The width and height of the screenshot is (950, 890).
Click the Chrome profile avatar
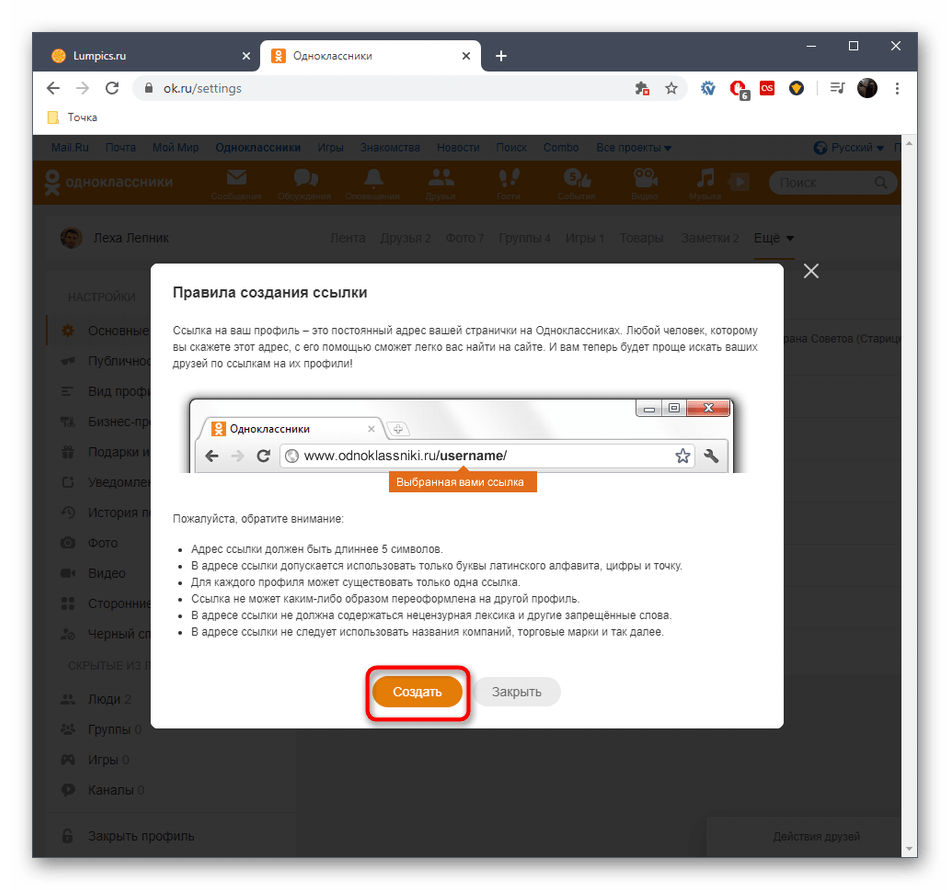tap(867, 88)
